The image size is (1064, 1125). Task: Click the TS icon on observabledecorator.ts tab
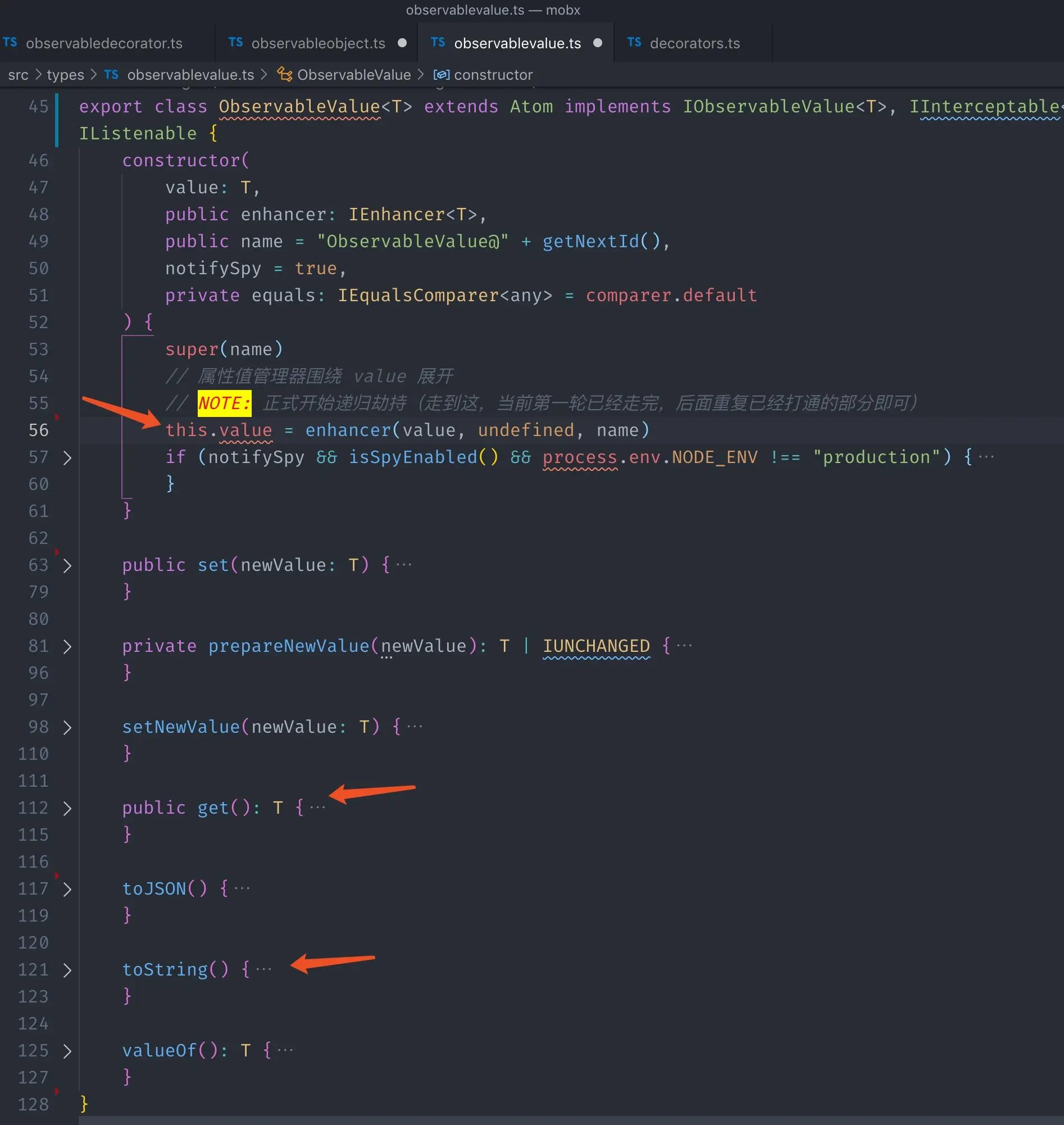[x=10, y=43]
